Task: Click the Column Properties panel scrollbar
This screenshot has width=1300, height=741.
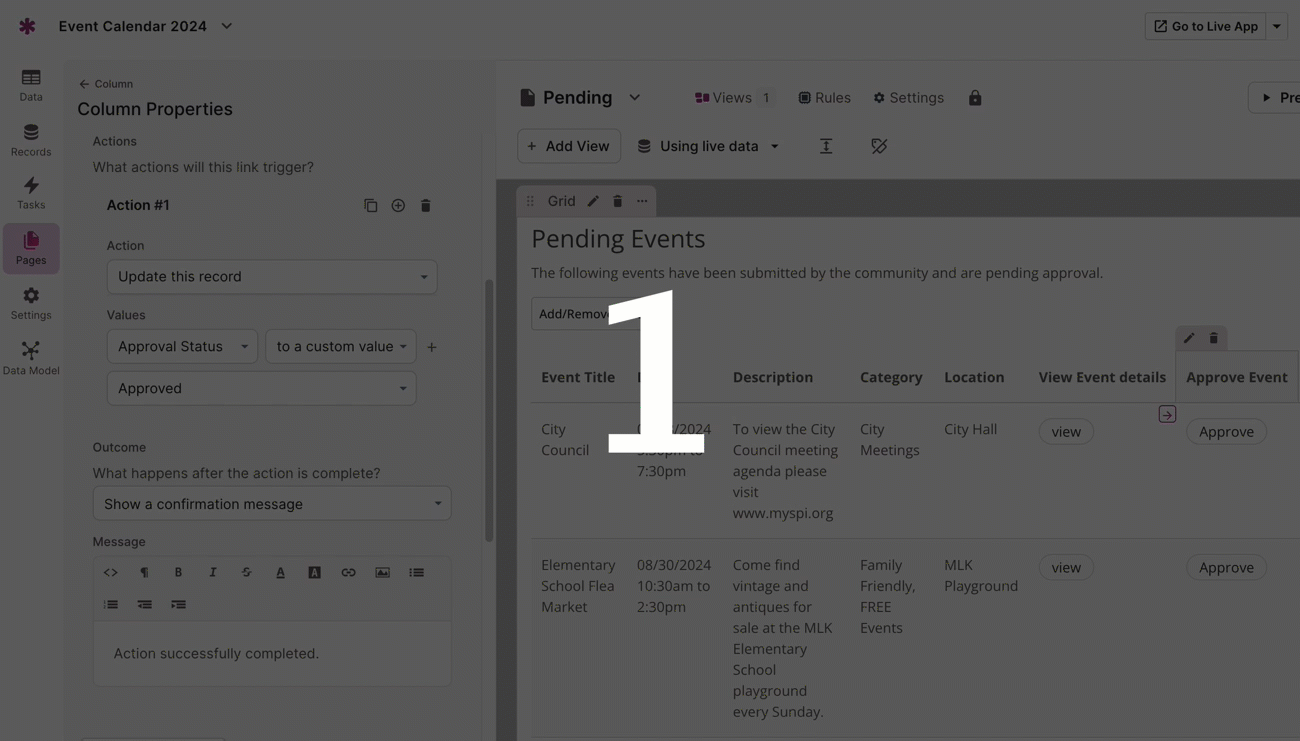Action: tap(489, 400)
